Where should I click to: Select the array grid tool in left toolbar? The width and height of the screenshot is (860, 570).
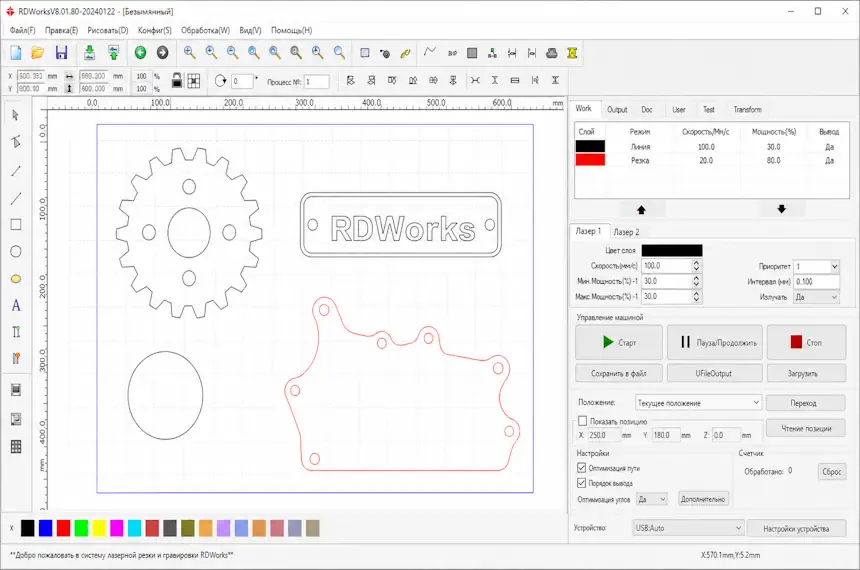[x=16, y=447]
